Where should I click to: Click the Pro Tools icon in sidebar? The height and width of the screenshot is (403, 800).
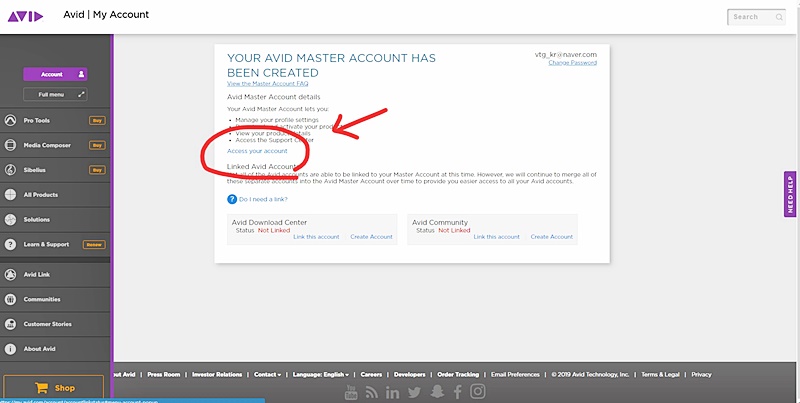[10, 120]
